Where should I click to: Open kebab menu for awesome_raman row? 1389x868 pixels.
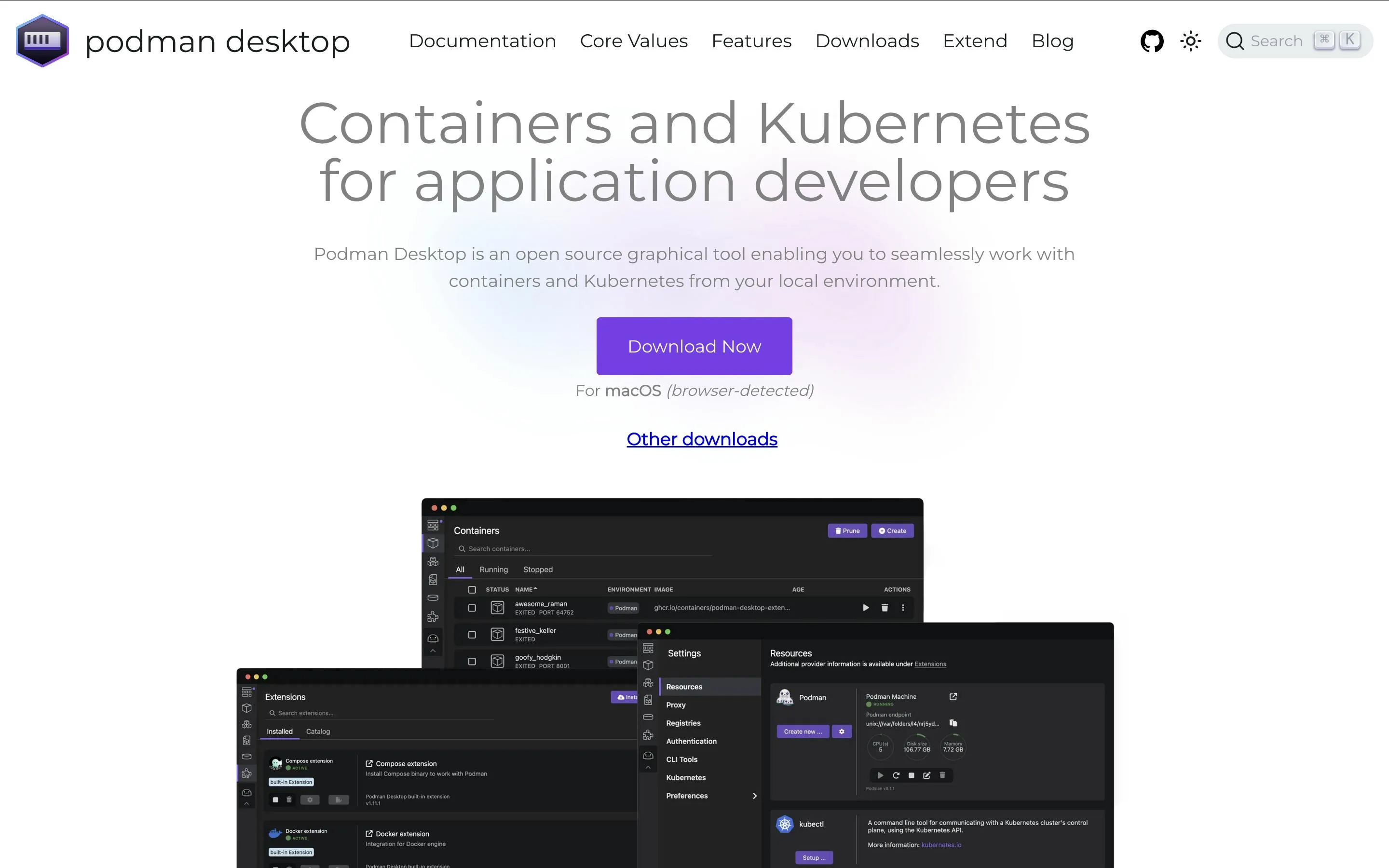click(903, 608)
